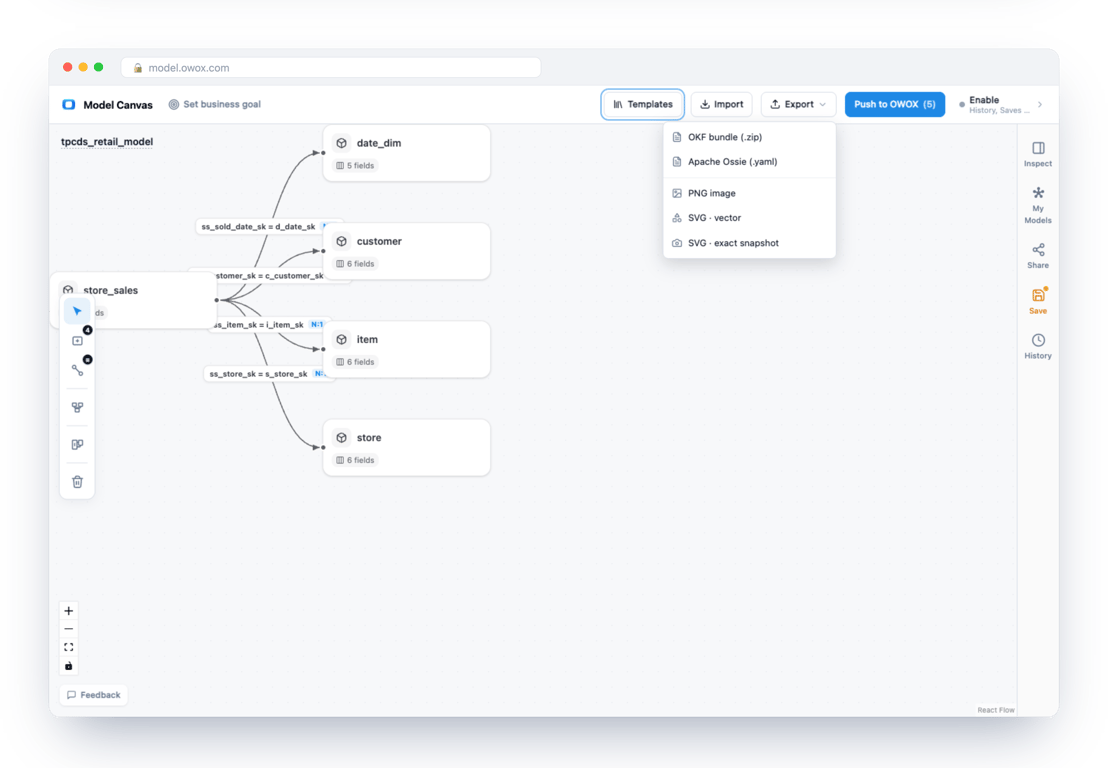This screenshot has height=768, width=1108.
Task: Export as PNG image
Action: coord(749,193)
